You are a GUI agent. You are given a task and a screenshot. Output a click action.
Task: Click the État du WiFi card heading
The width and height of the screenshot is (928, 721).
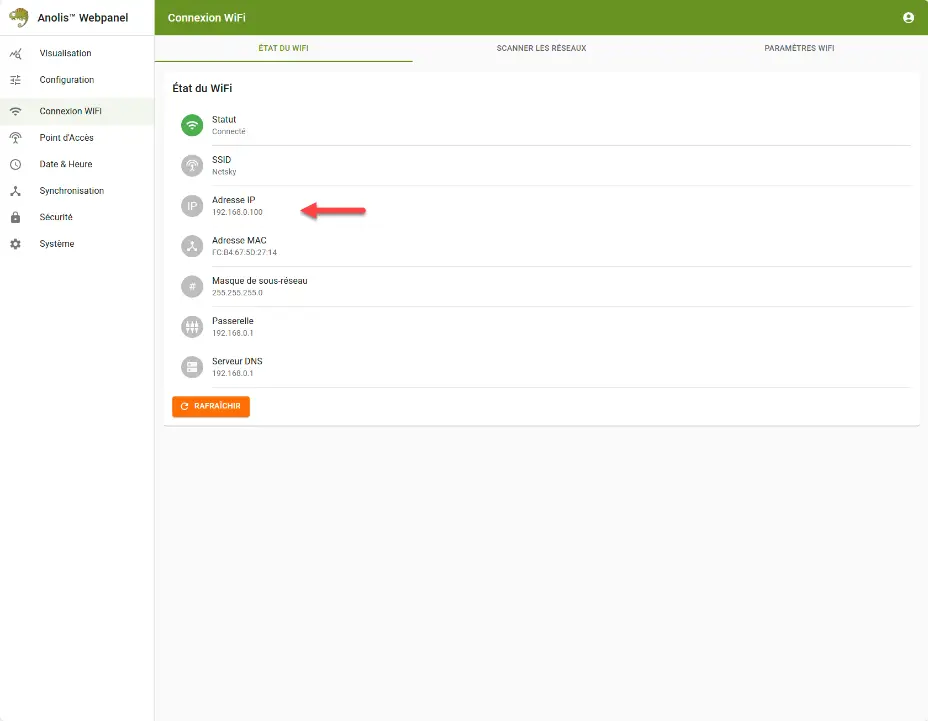click(x=202, y=88)
